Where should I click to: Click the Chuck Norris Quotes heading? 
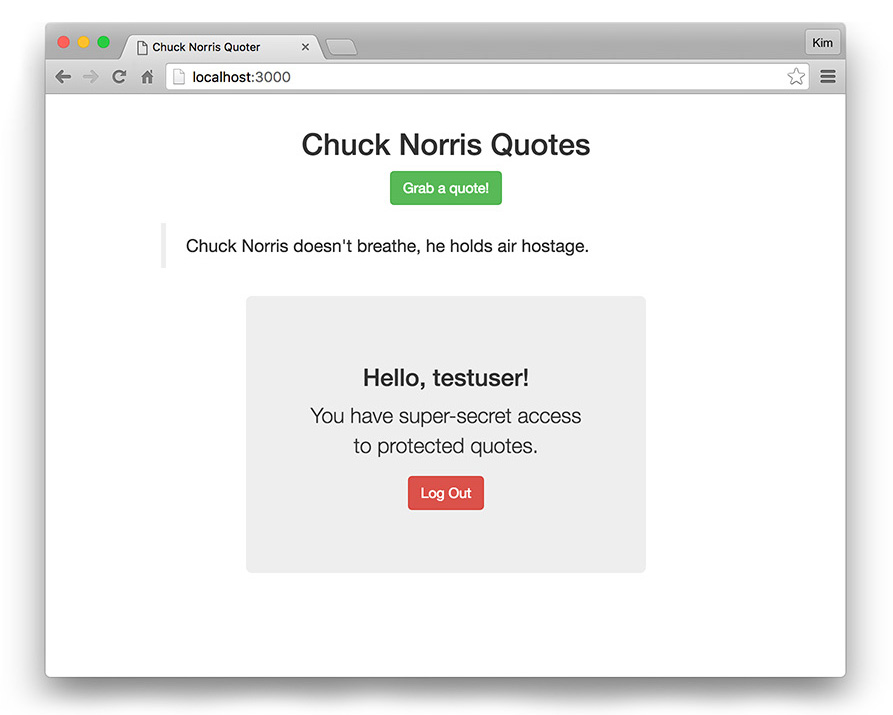click(446, 145)
